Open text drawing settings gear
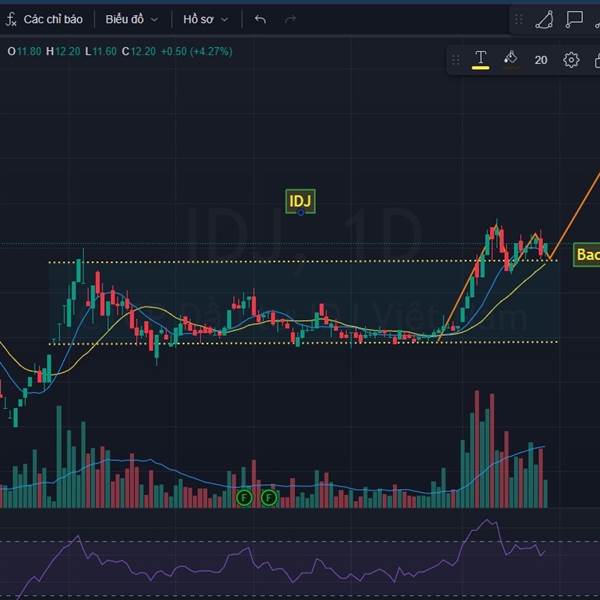 click(x=571, y=60)
